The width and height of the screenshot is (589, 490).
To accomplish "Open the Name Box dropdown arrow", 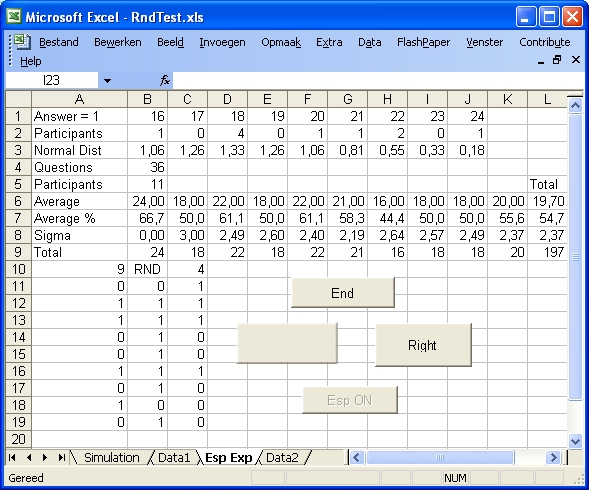I will pyautogui.click(x=107, y=80).
